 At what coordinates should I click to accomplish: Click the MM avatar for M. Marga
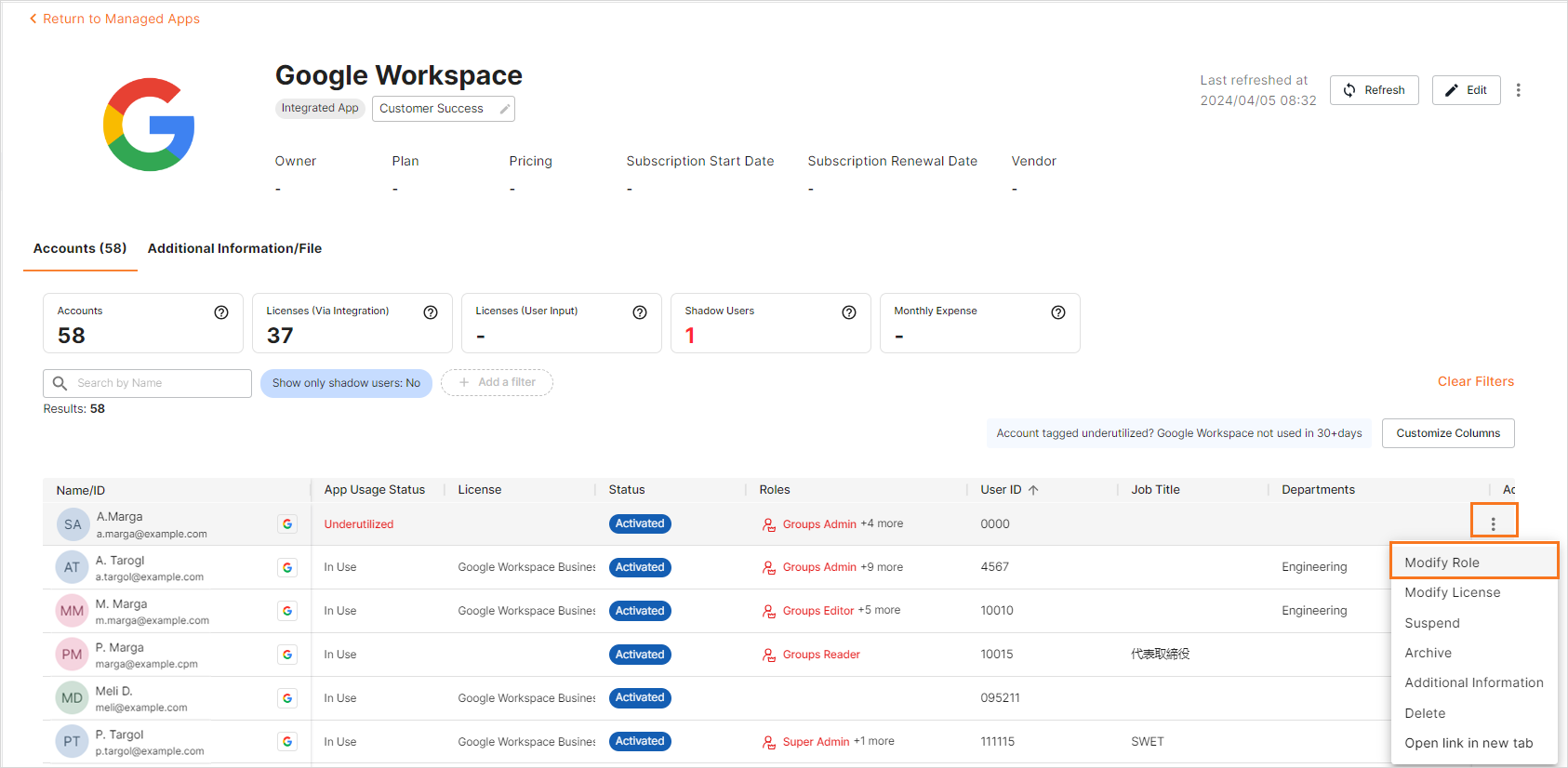coord(73,611)
